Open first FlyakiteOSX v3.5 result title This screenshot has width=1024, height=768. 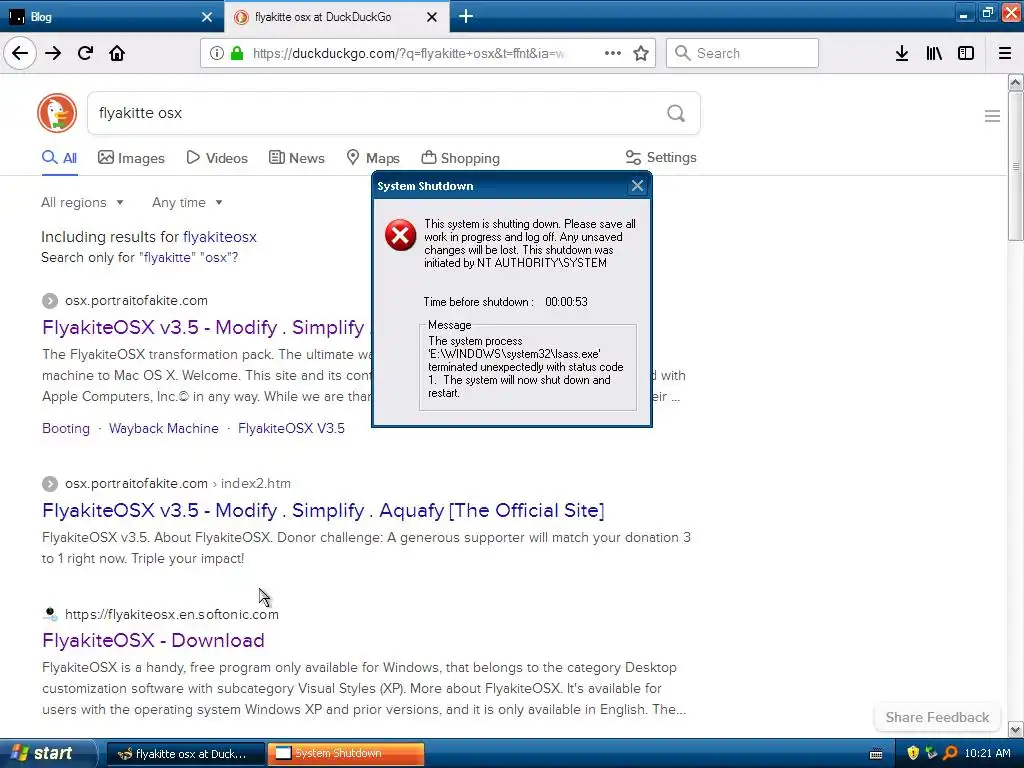203,327
